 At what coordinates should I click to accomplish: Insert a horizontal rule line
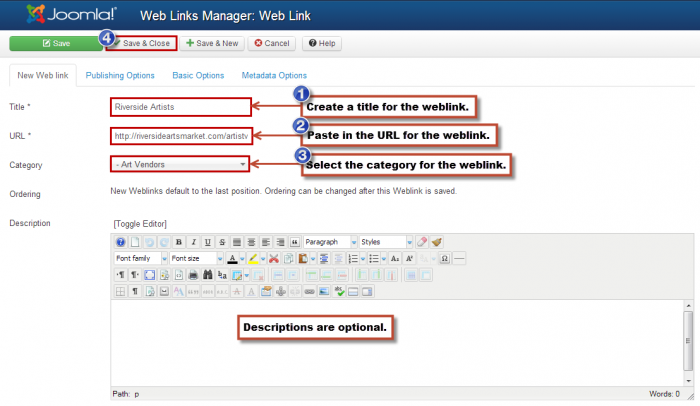(459, 258)
